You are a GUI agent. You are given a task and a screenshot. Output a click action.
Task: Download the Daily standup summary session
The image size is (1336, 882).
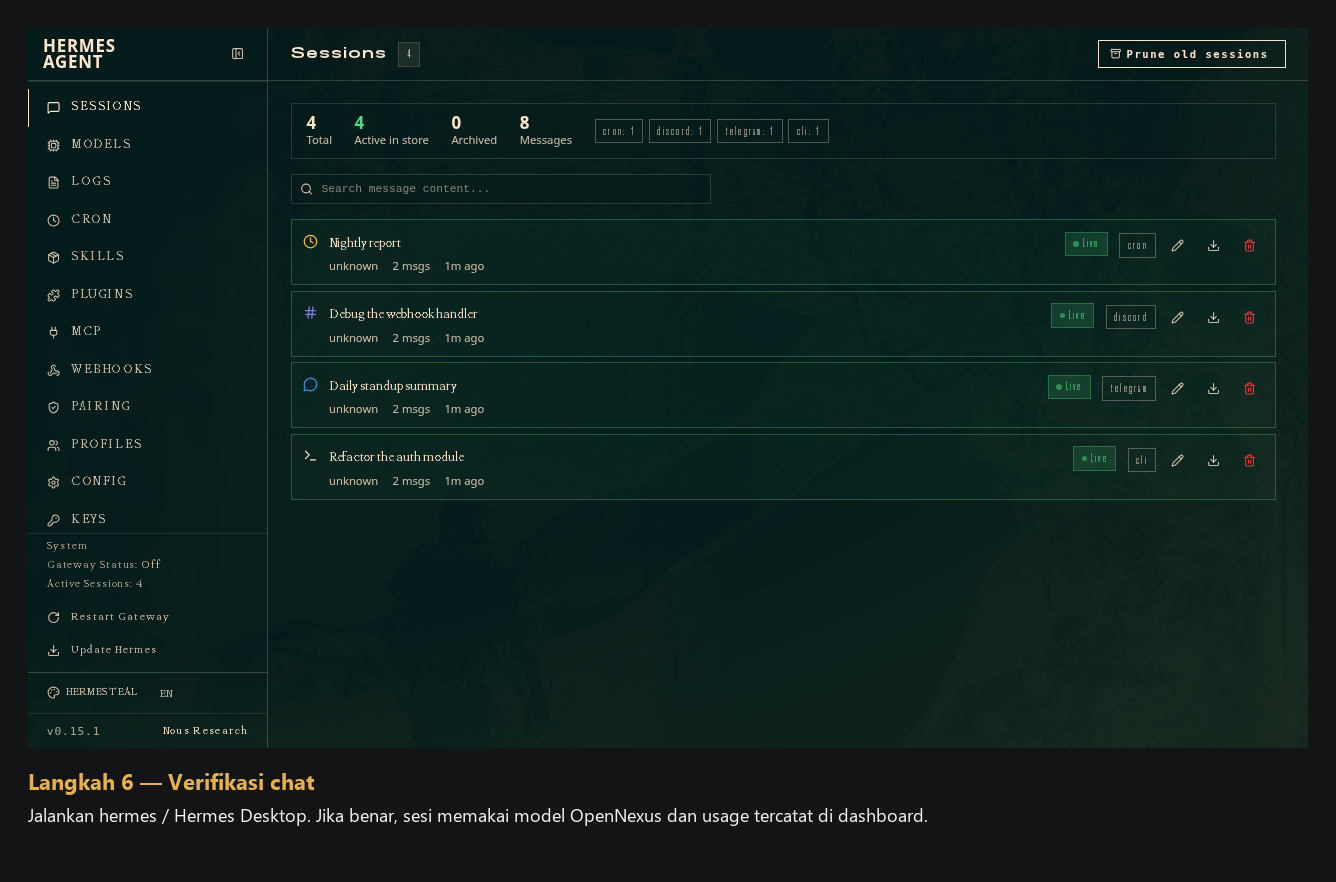click(x=1213, y=389)
